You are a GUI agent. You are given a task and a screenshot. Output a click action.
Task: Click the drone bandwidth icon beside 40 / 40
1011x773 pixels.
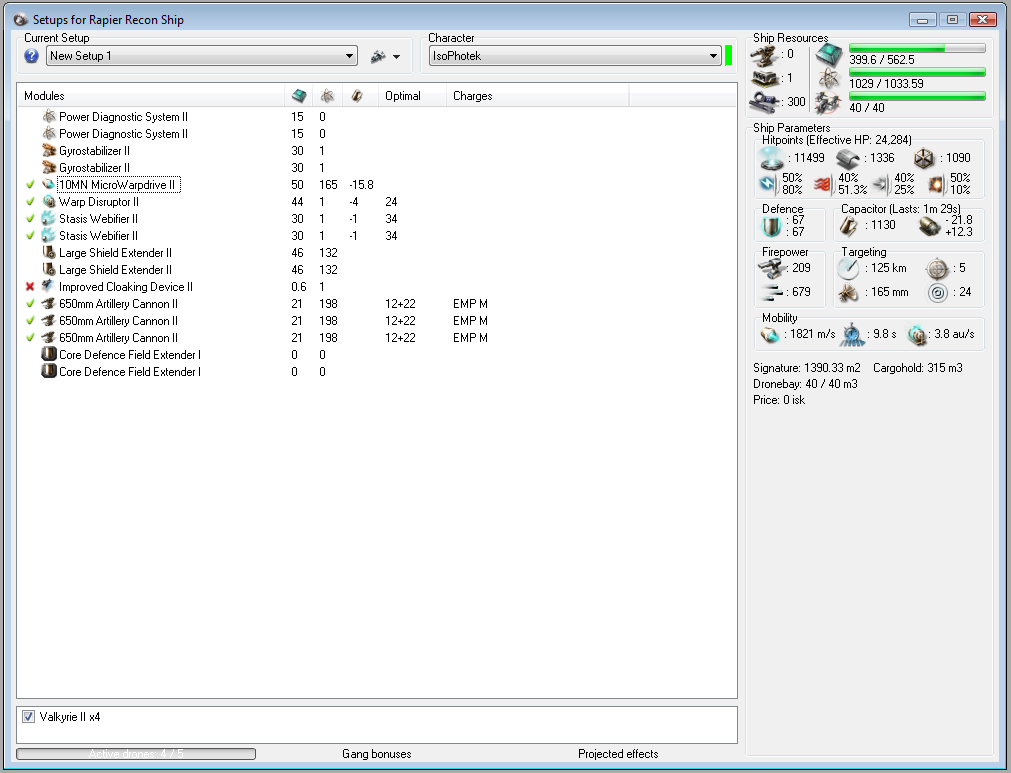(x=829, y=103)
